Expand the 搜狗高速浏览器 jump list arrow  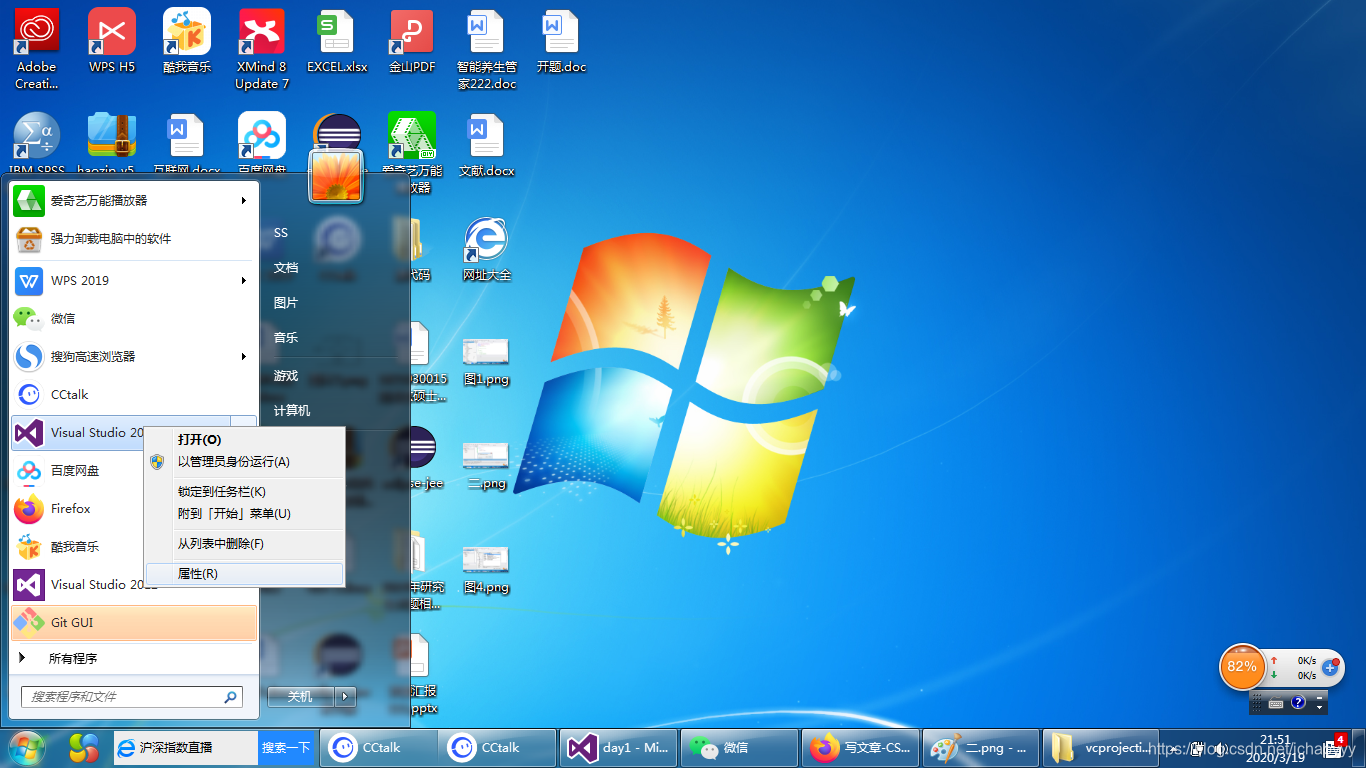pyautogui.click(x=244, y=356)
